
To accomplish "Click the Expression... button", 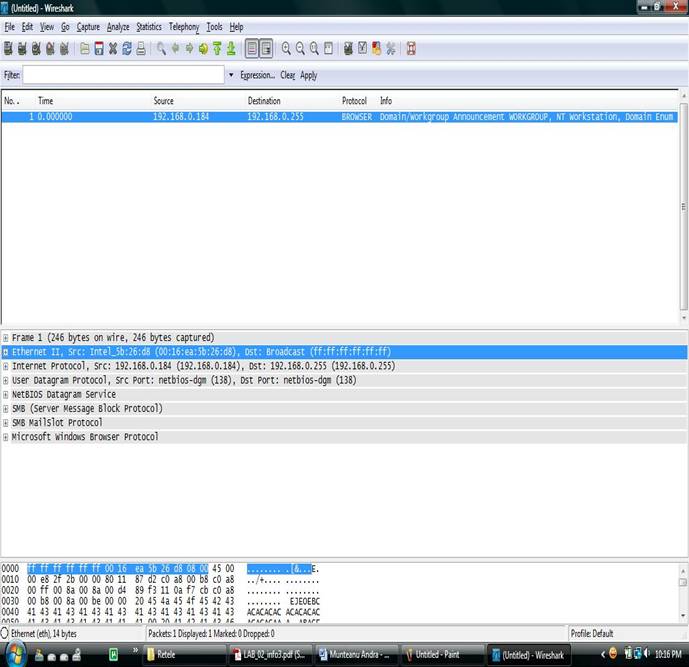I will click(257, 75).
